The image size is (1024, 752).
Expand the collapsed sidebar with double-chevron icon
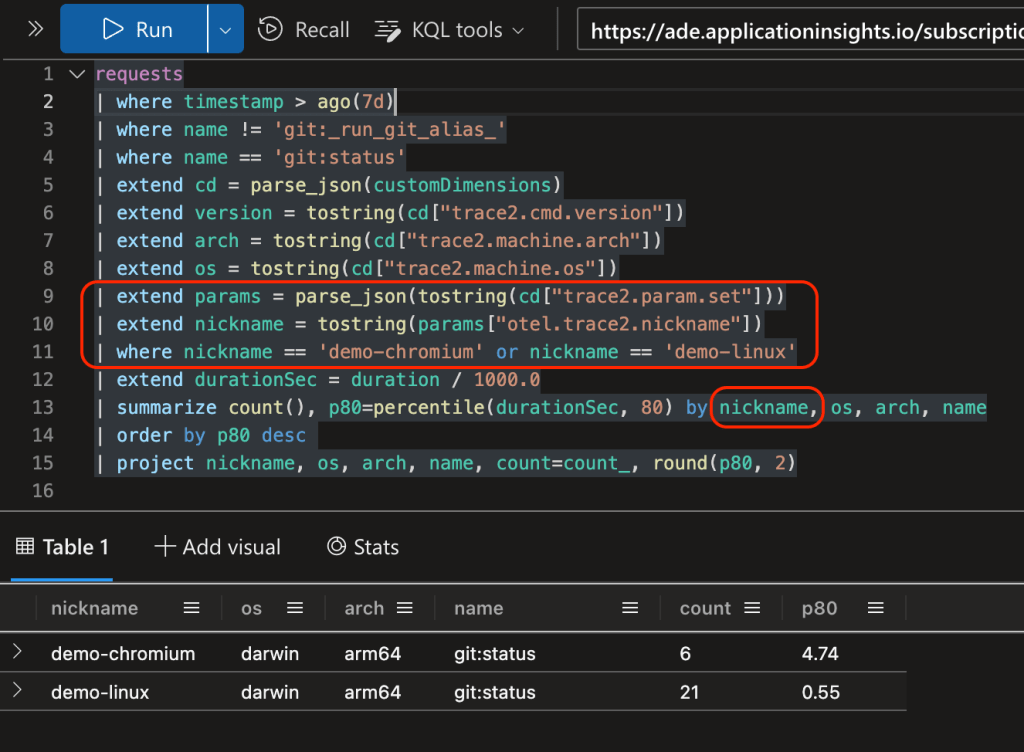pos(33,30)
